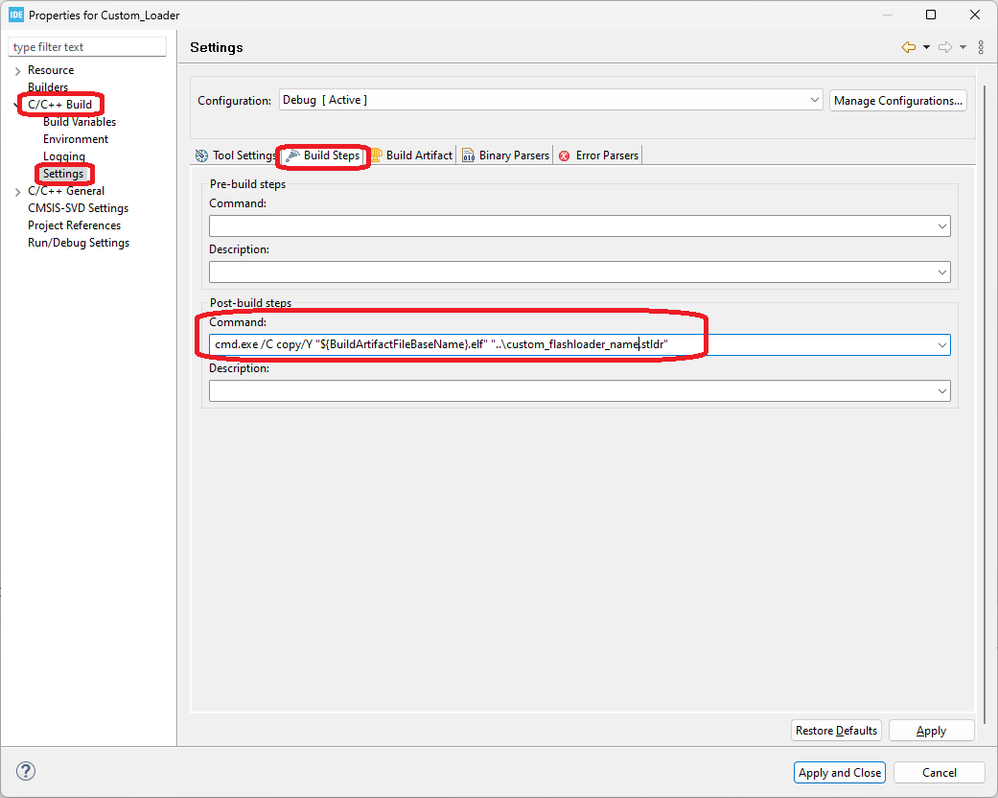Click the yellow back navigation arrow
The width and height of the screenshot is (998, 798).
pos(908,47)
